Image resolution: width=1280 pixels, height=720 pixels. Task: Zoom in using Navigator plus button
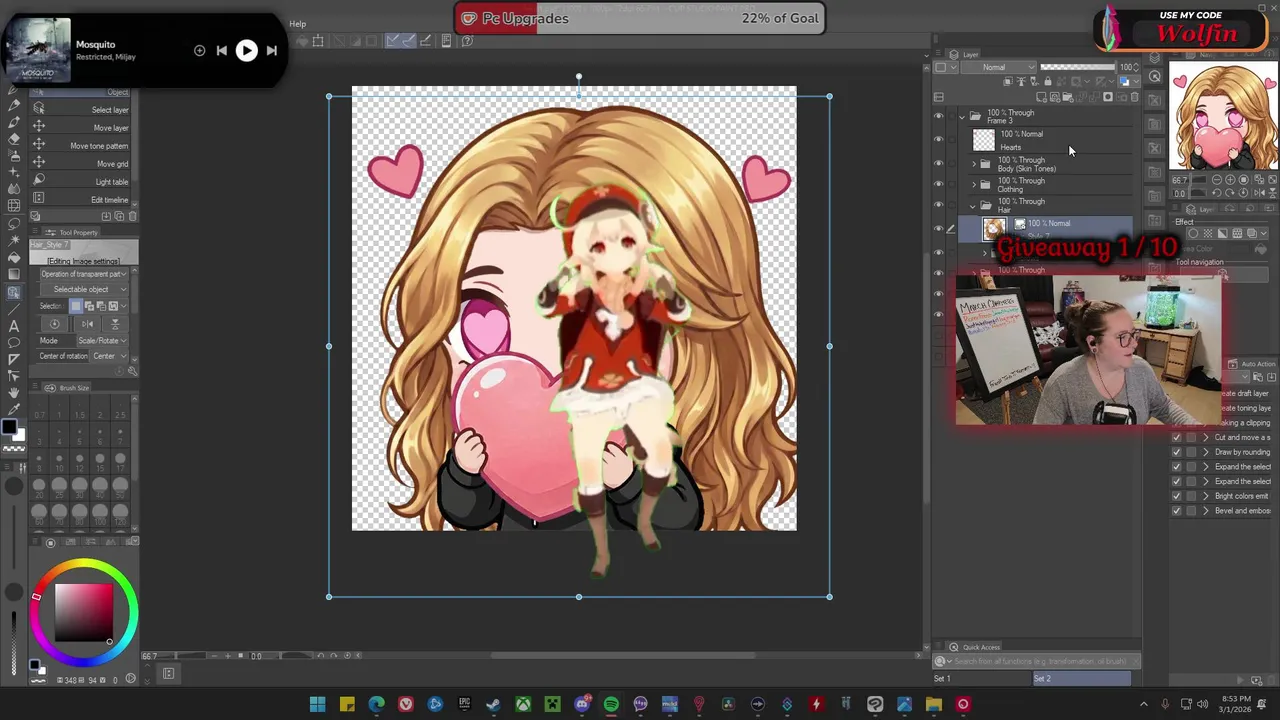pyautogui.click(x=1230, y=180)
